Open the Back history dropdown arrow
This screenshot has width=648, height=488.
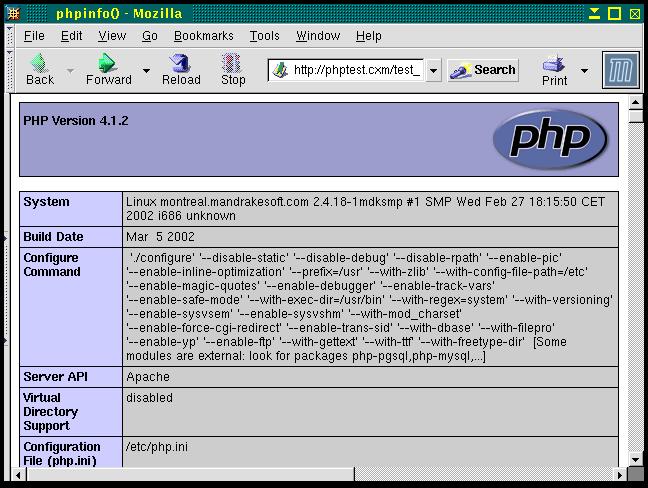tap(71, 71)
